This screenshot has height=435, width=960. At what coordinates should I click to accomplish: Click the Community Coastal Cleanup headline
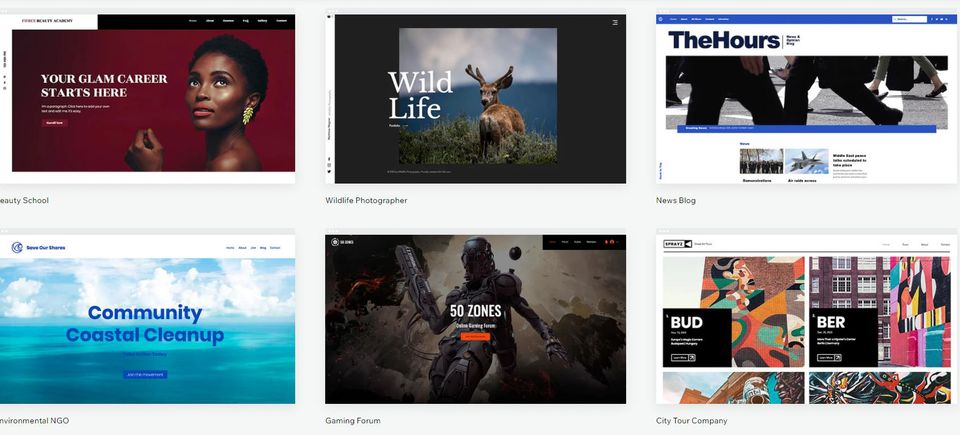tap(145, 324)
